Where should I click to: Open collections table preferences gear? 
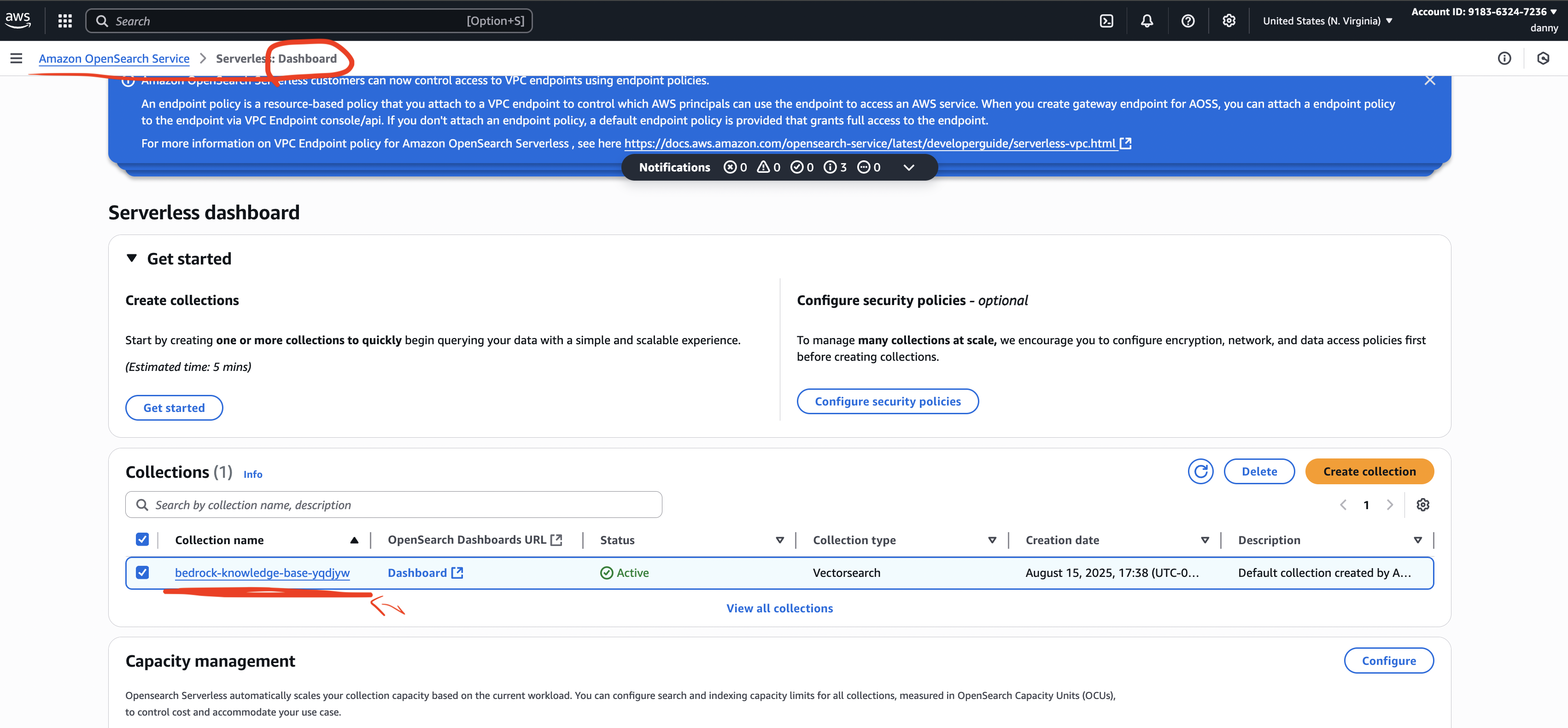point(1422,505)
